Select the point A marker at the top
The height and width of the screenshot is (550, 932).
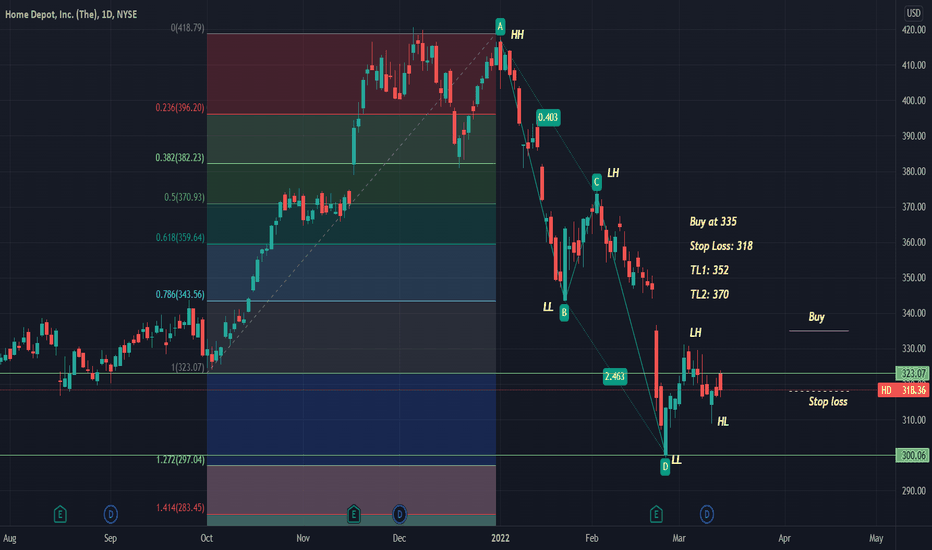coord(500,26)
